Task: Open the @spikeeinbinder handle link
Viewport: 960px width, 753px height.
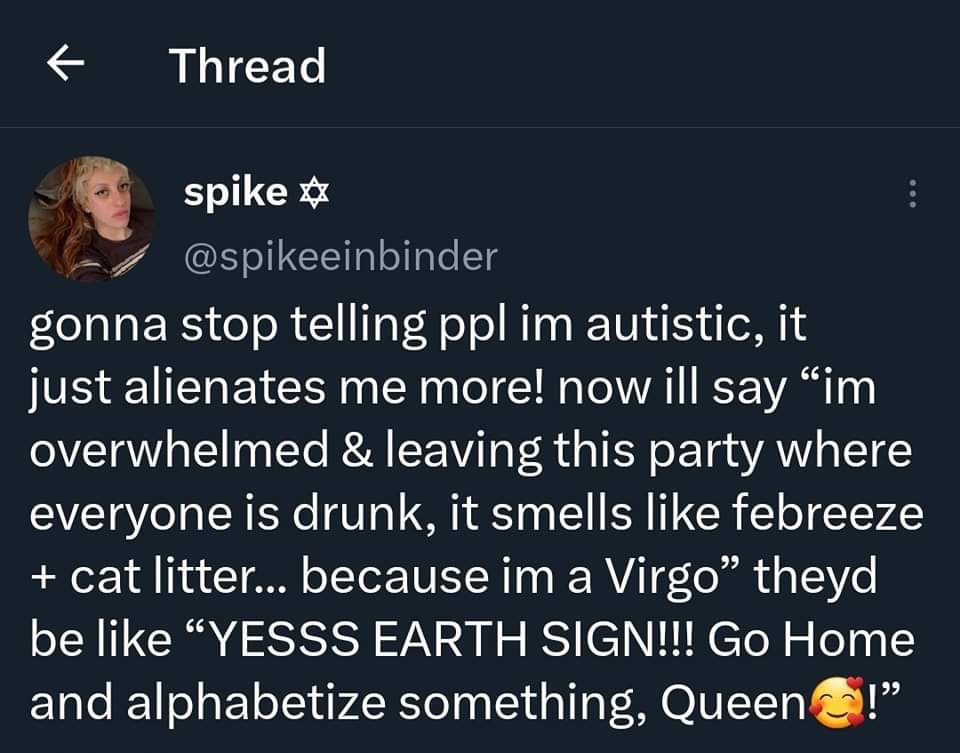Action: pyautogui.click(x=340, y=257)
